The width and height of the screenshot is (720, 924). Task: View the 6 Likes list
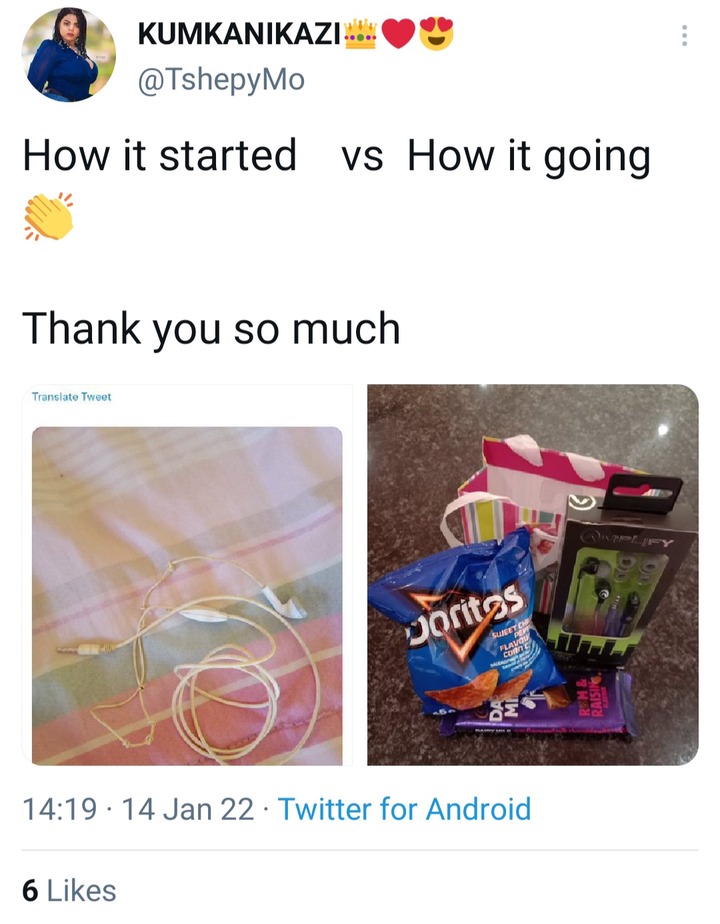point(69,890)
